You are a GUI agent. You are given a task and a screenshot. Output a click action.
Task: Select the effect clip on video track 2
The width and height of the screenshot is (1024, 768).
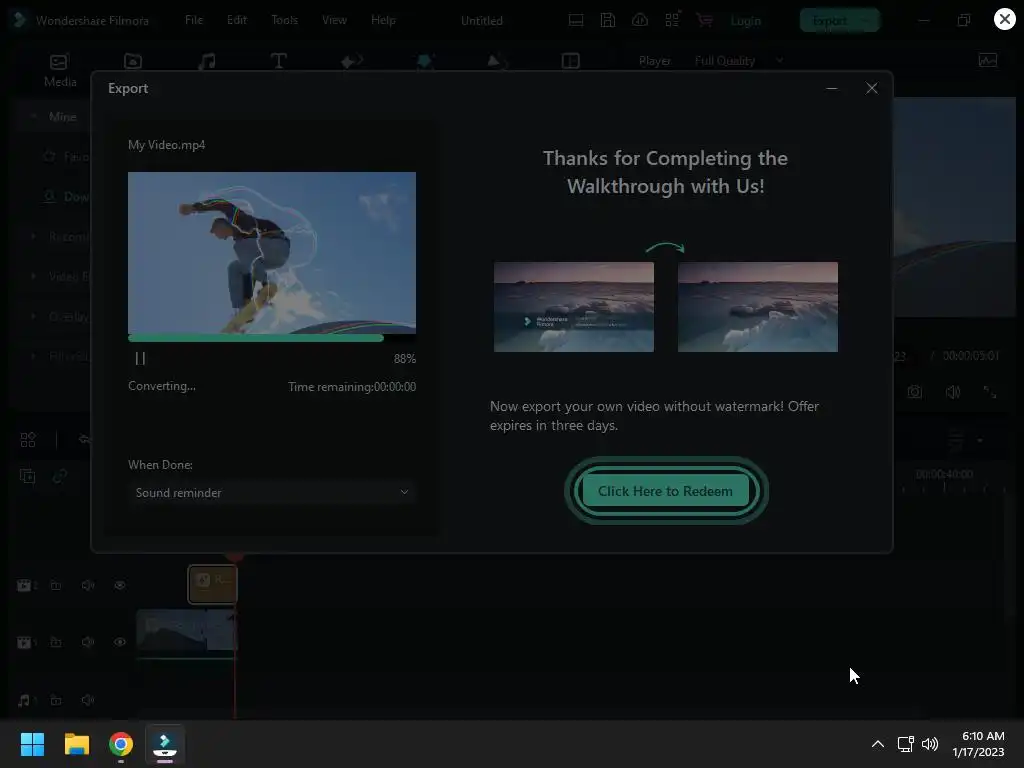click(x=212, y=584)
